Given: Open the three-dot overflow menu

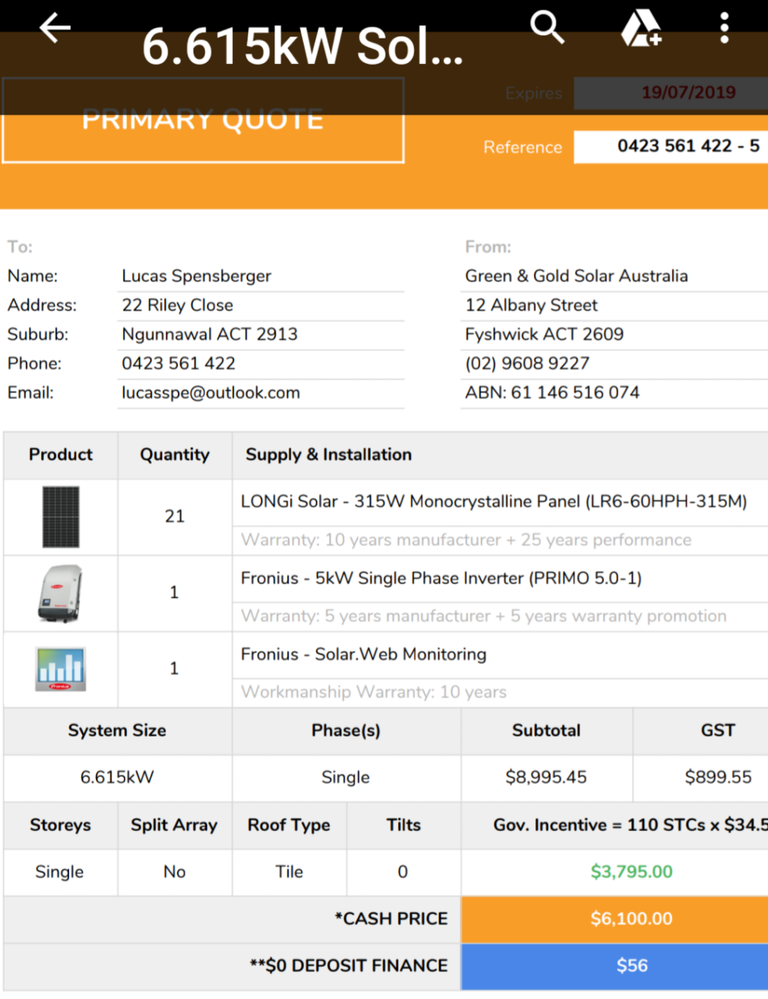Looking at the screenshot, I should pyautogui.click(x=725, y=29).
